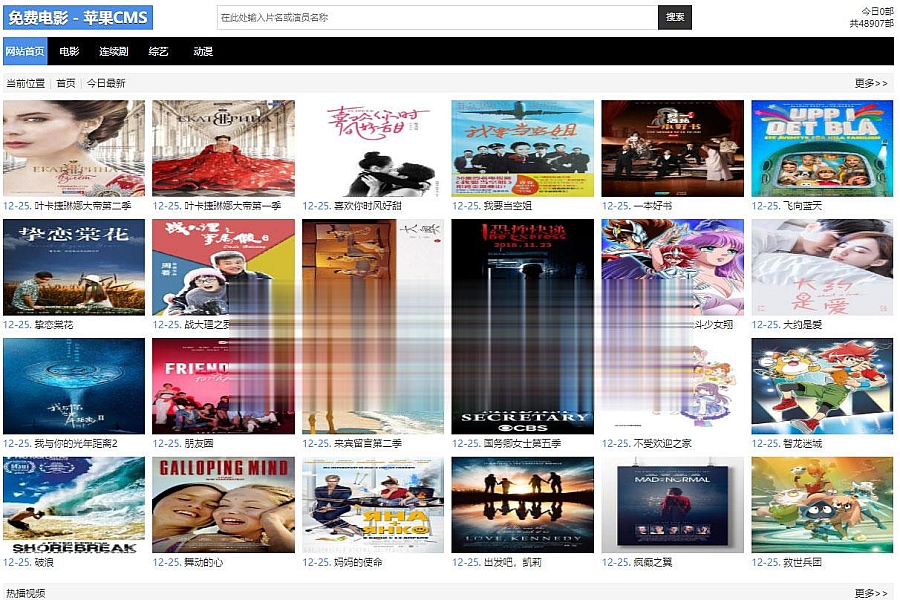Screen dimensions: 900x600
Task: Click the 疯癫之翼 title link
Action: pos(653,562)
